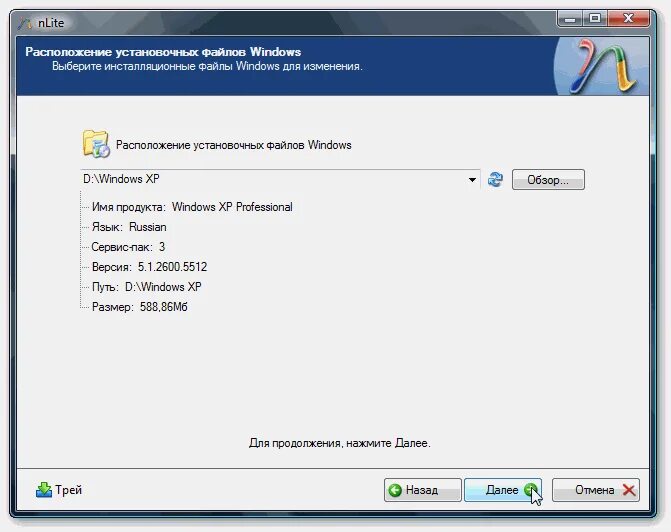
Task: Click the text 'Для продолжения, нажмите Далее.'
Action: click(x=339, y=443)
